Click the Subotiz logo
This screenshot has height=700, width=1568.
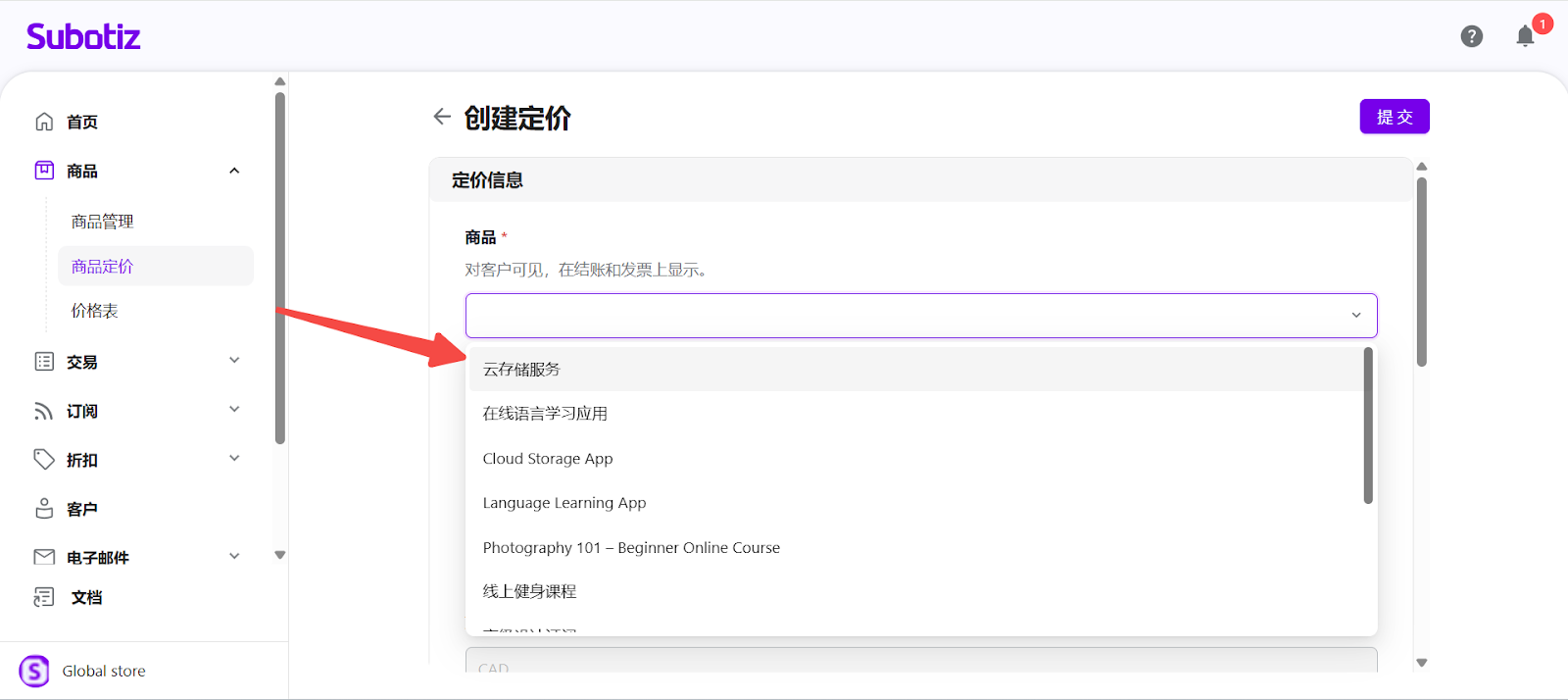pos(83,37)
